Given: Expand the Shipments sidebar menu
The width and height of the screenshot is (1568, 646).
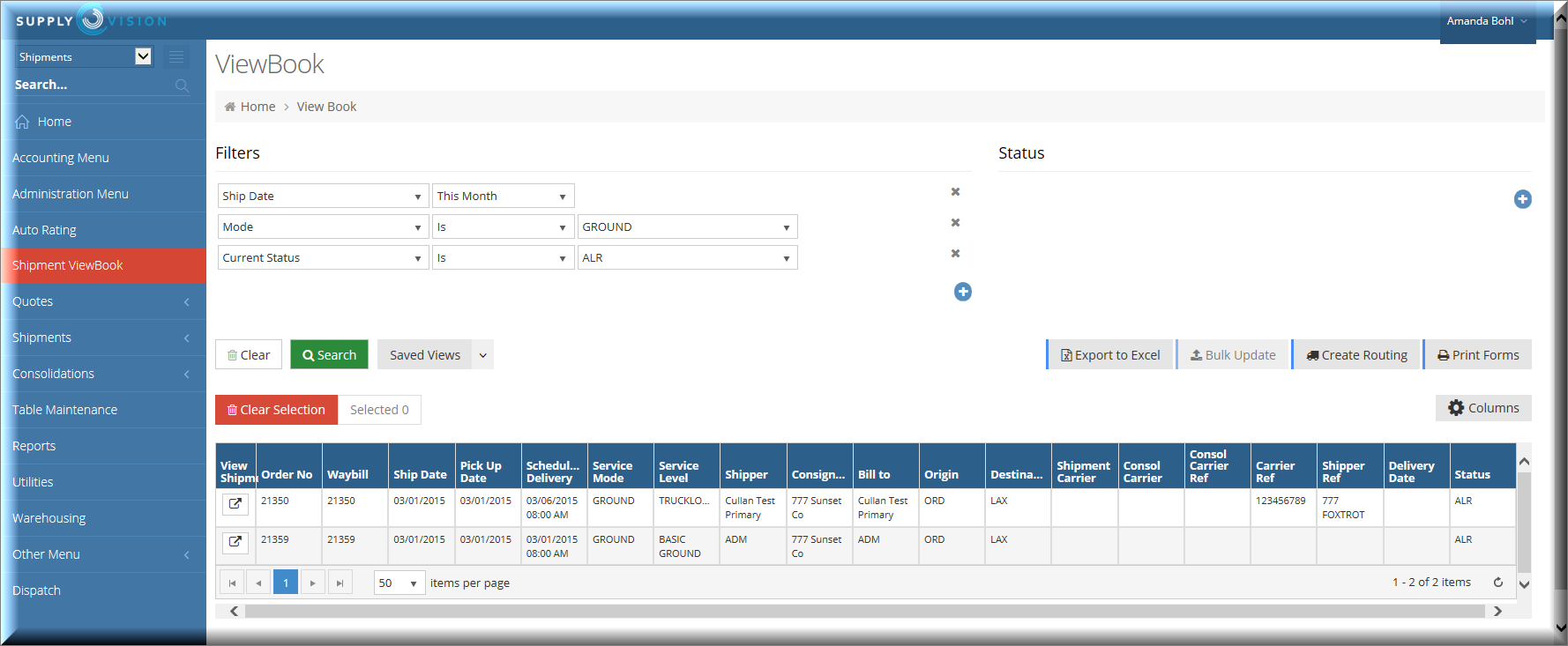Looking at the screenshot, I should point(103,338).
